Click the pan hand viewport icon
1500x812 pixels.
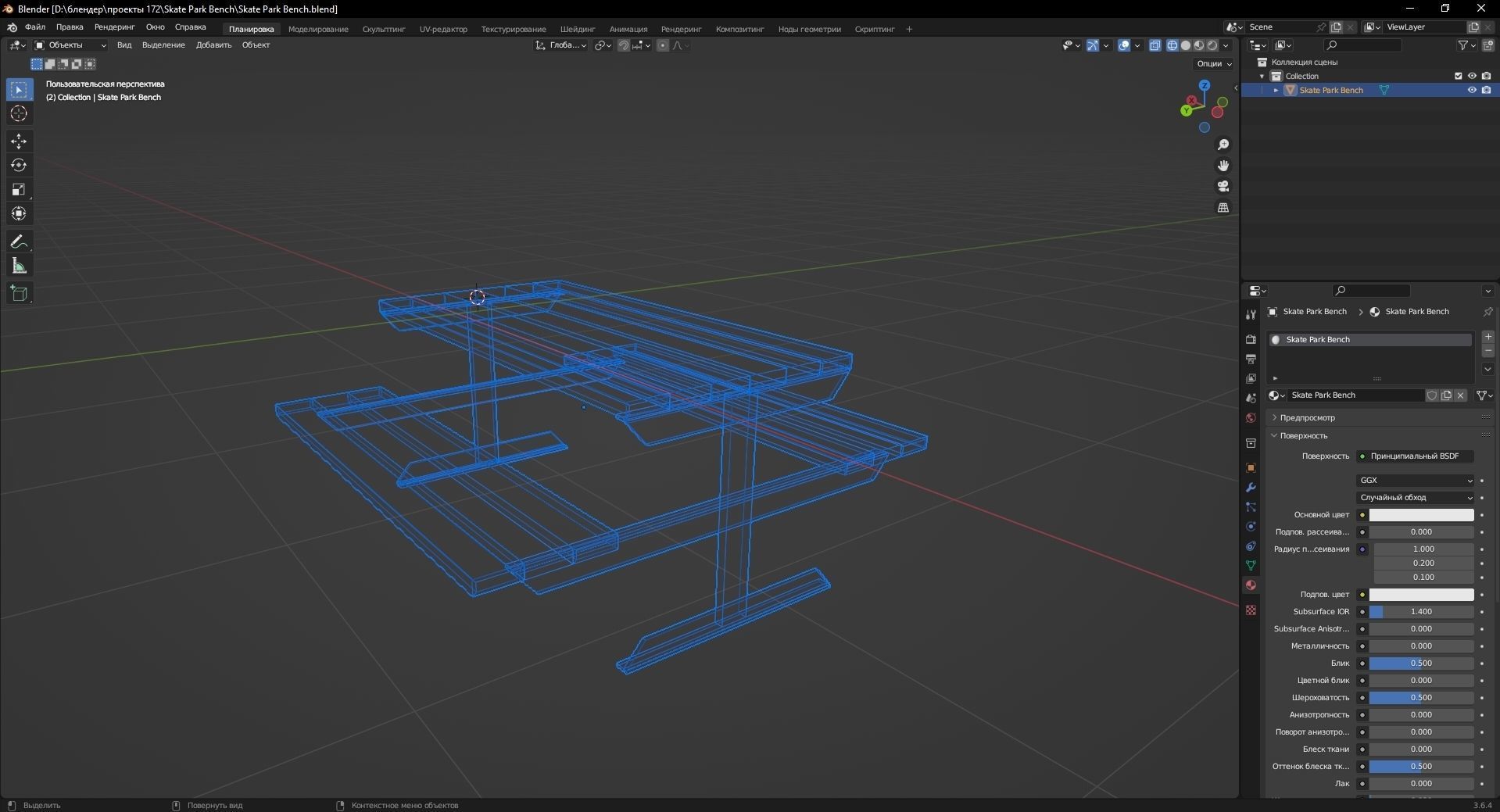[1223, 166]
